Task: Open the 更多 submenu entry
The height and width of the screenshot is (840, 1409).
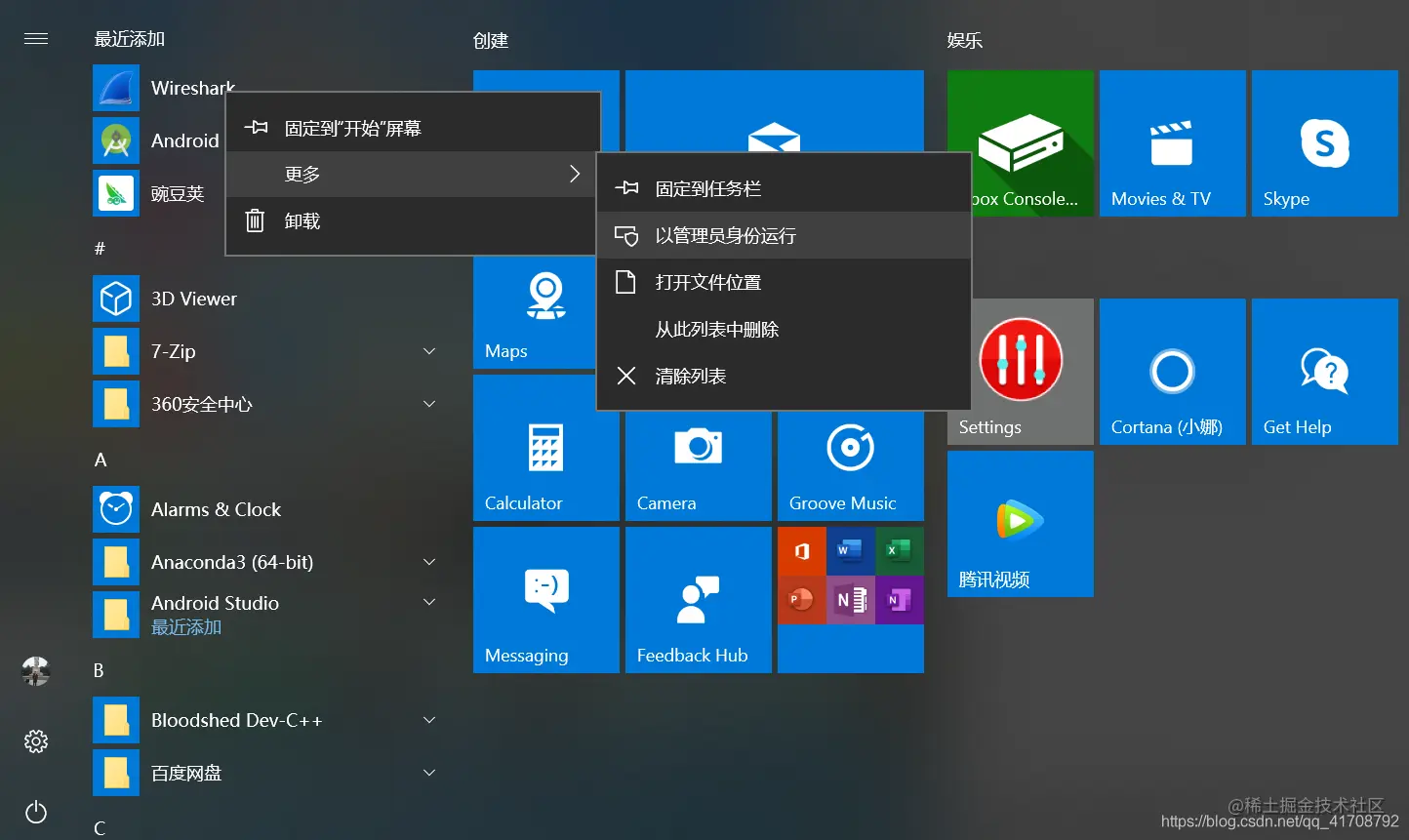Action: pos(413,175)
